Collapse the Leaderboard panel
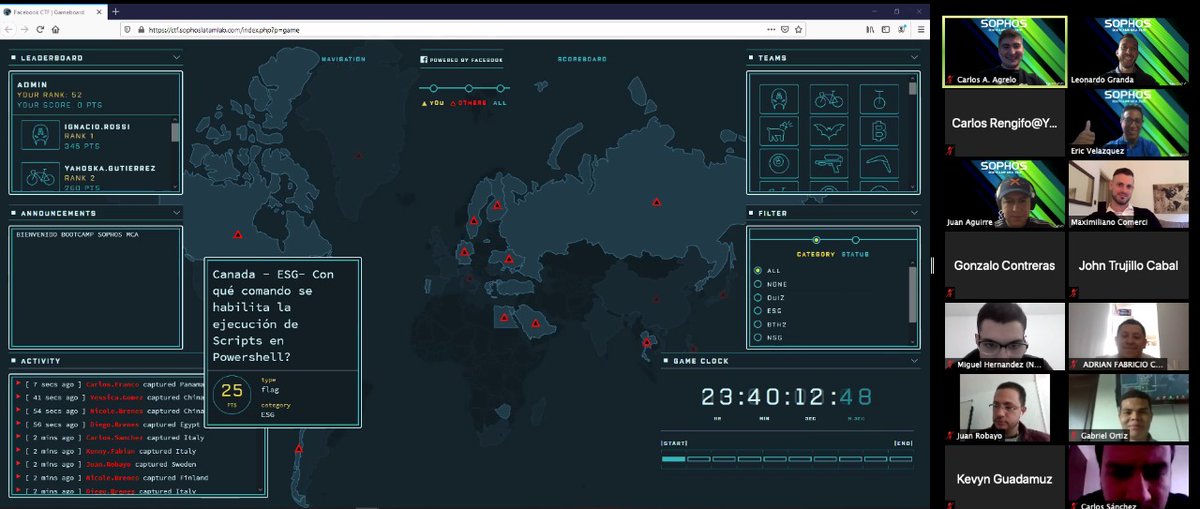1200x509 pixels. pos(177,58)
